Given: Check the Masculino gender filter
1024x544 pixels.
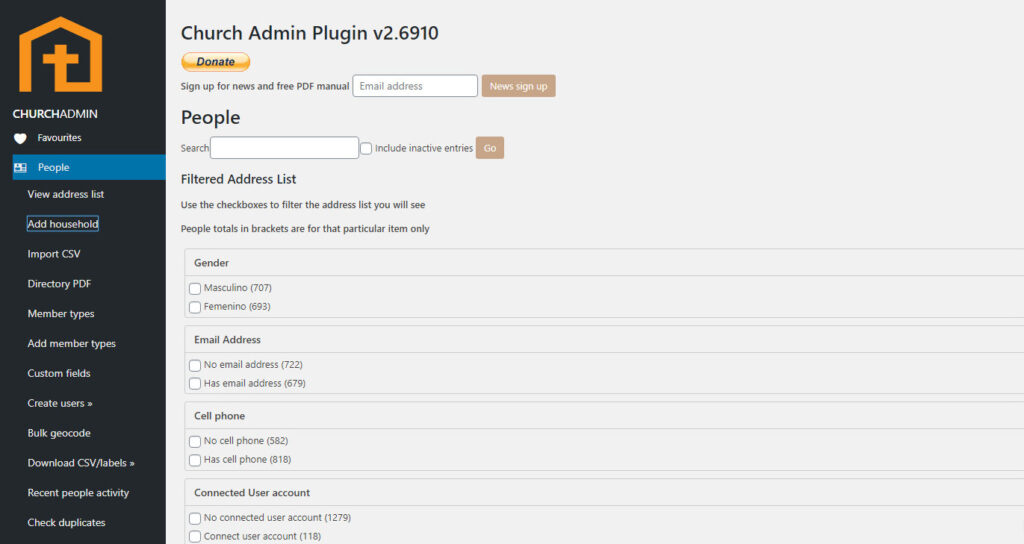Looking at the screenshot, I should coord(195,288).
